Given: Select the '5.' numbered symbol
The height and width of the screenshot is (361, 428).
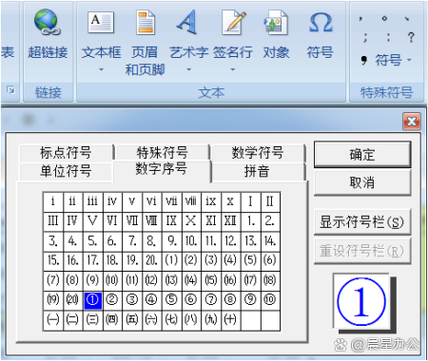Looking at the screenshot, I should [92, 241].
